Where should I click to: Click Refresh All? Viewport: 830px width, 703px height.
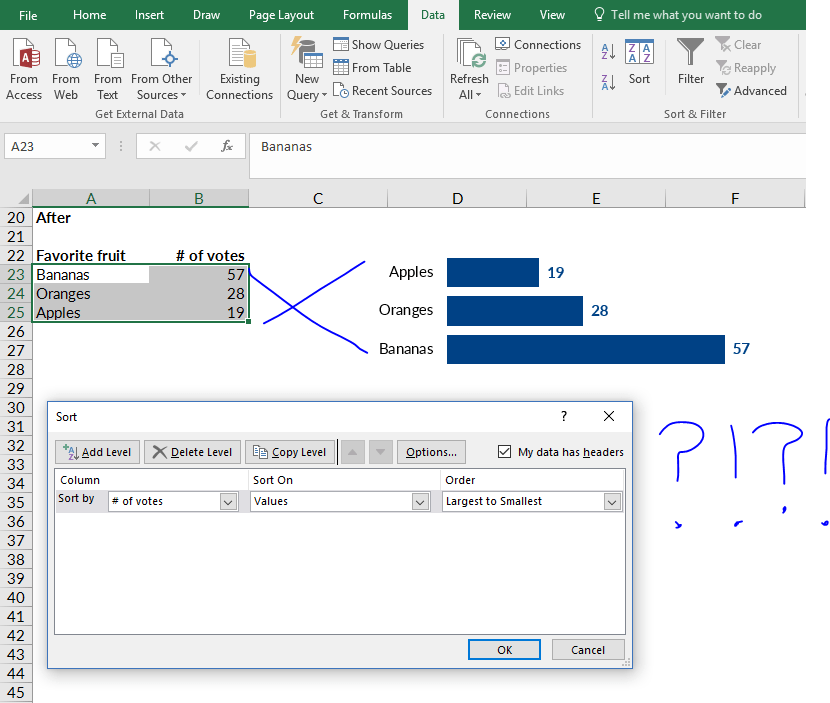point(469,68)
